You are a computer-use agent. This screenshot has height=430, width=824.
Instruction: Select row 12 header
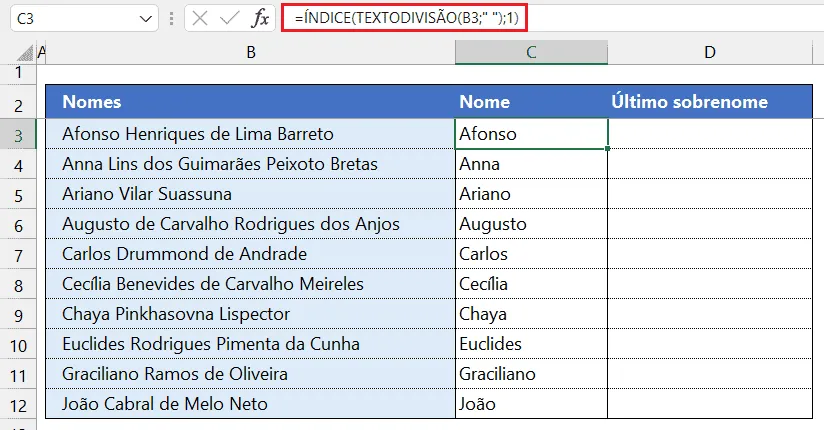point(18,405)
